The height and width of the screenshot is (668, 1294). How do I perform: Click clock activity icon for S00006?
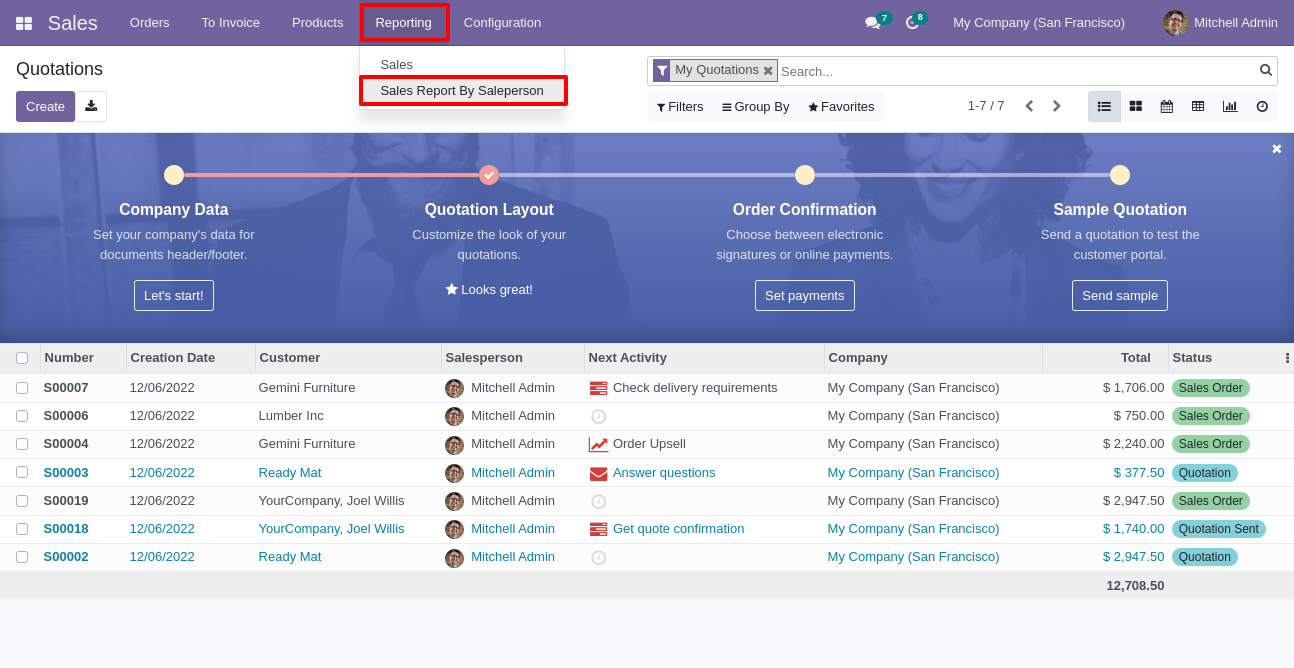click(598, 416)
